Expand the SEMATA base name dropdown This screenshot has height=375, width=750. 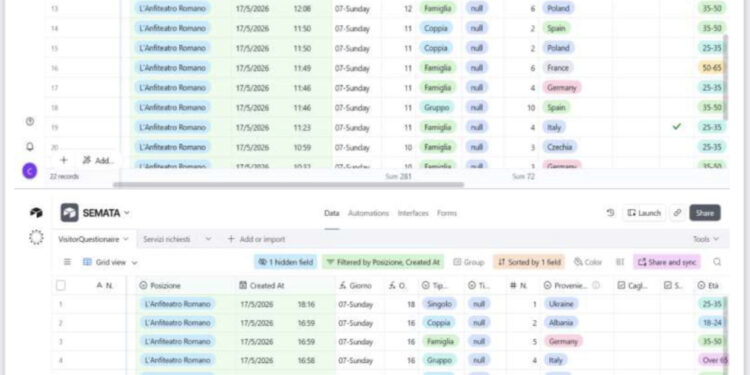[127, 213]
